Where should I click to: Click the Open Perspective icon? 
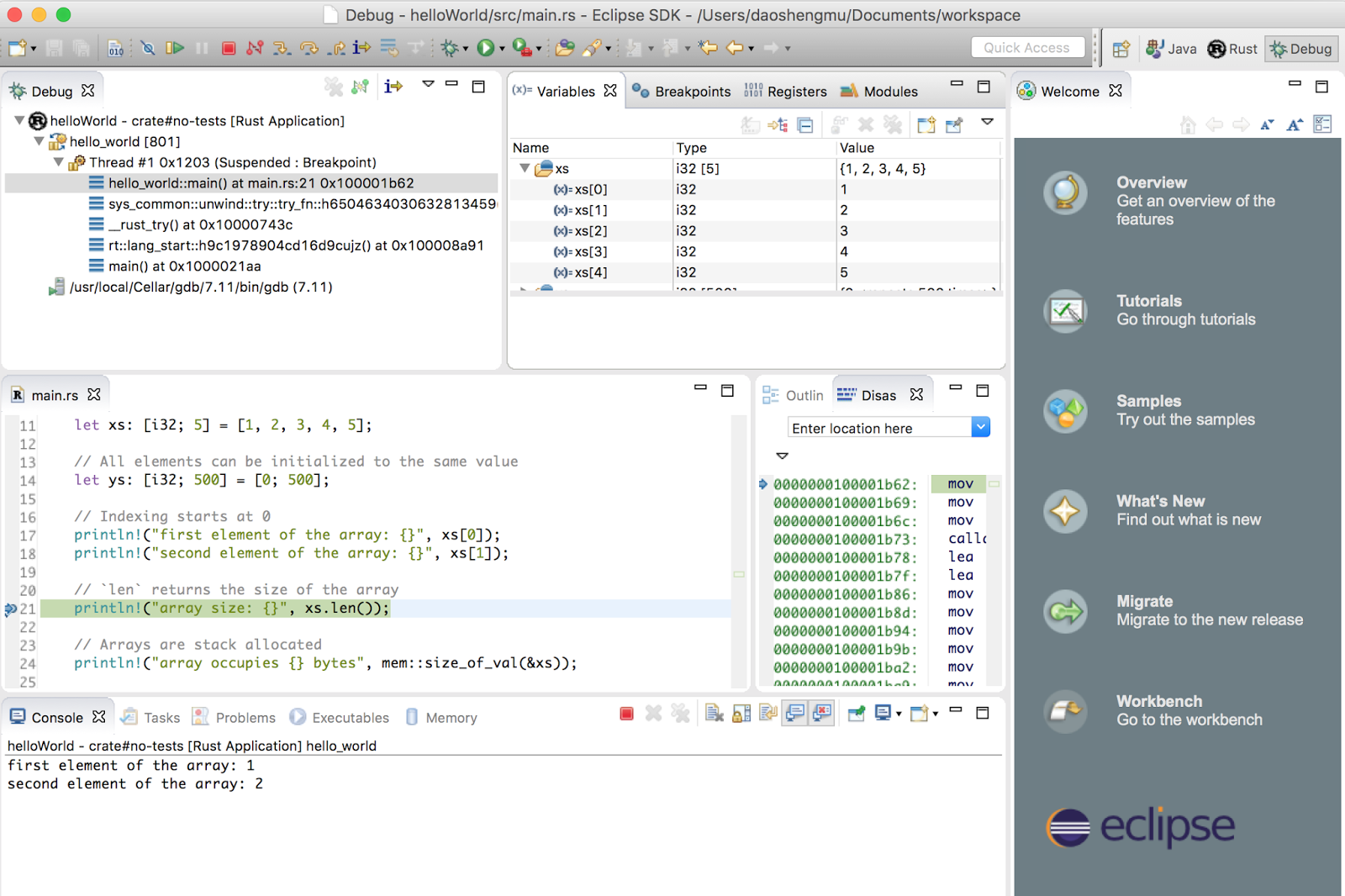(1121, 49)
